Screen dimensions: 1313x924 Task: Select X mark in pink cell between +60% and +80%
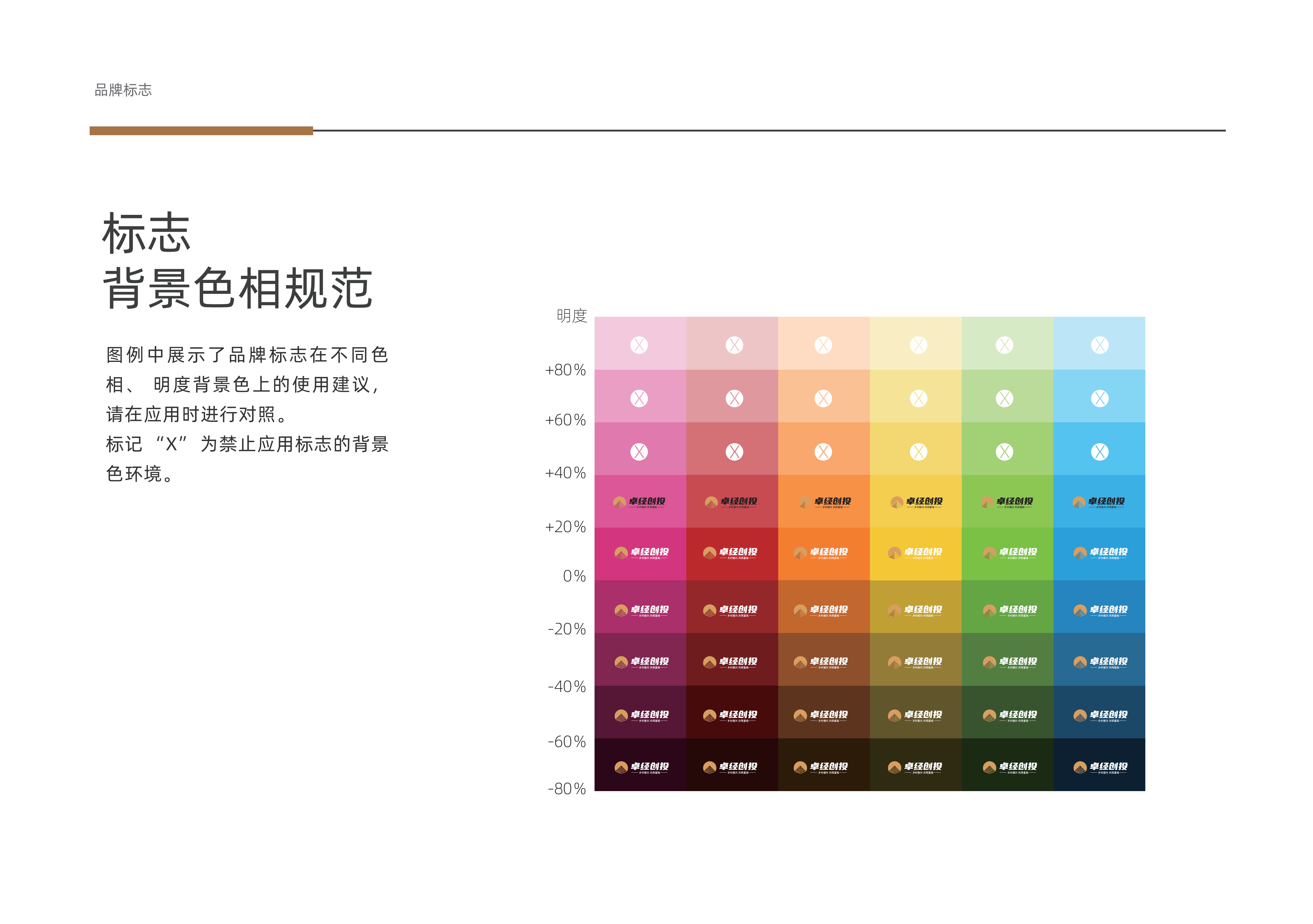(639, 398)
